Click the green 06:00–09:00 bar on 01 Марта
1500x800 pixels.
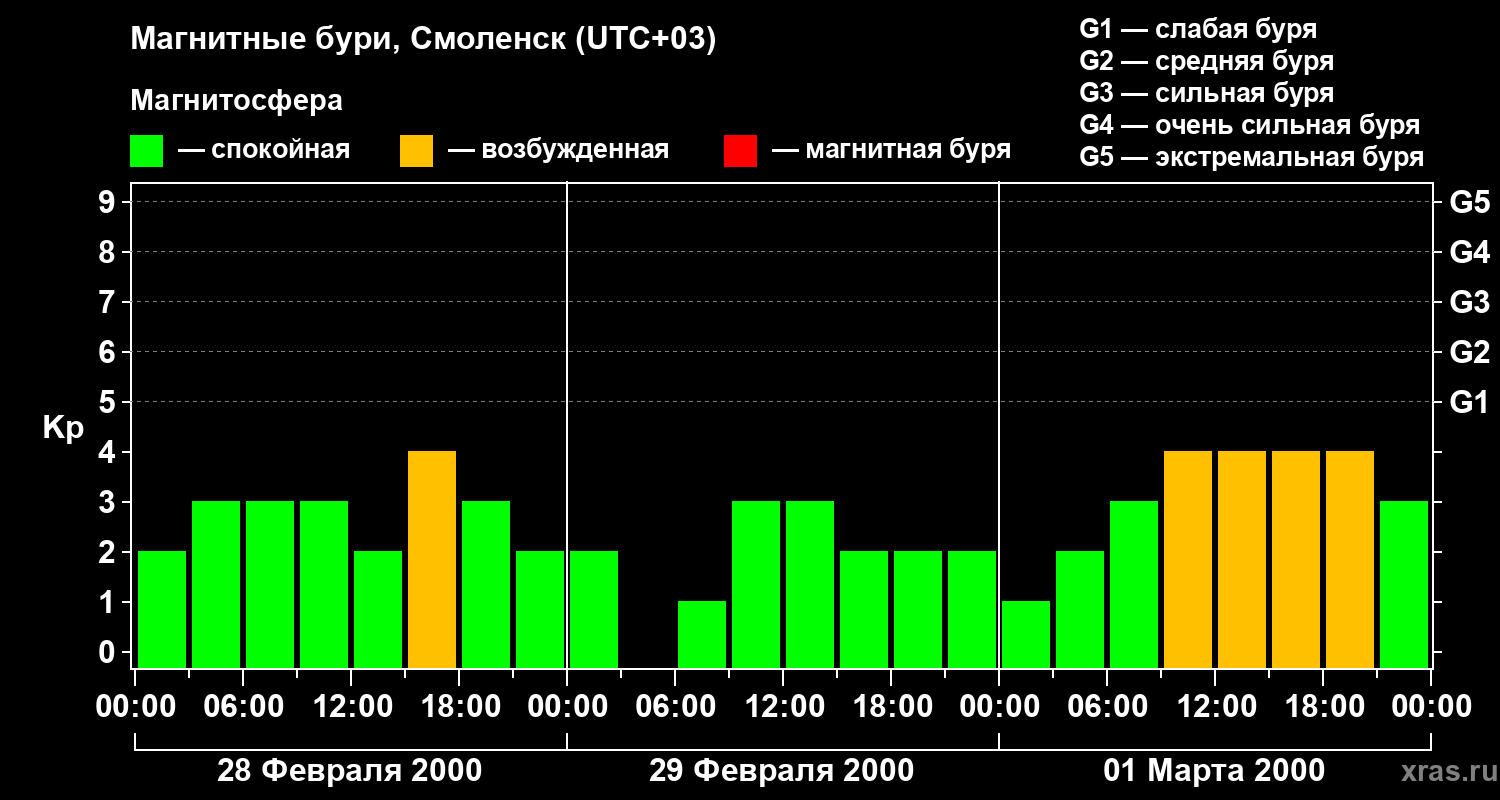coord(1134,584)
